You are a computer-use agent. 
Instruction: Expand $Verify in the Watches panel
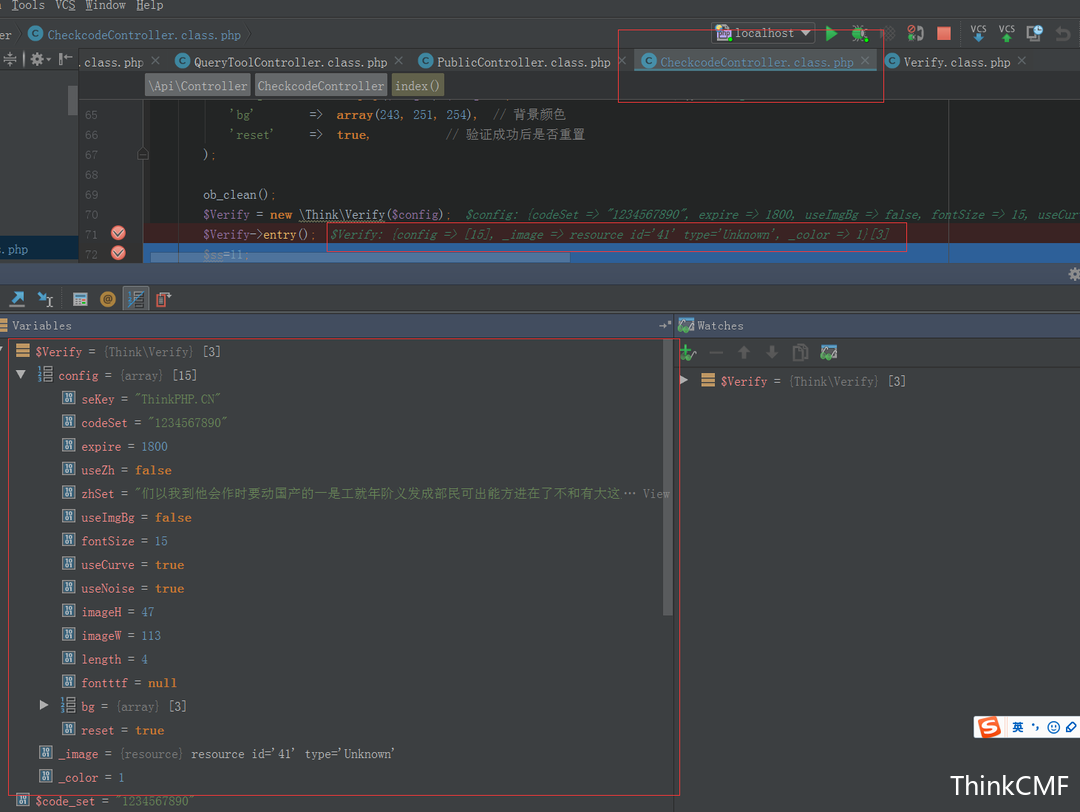pyautogui.click(x=684, y=380)
